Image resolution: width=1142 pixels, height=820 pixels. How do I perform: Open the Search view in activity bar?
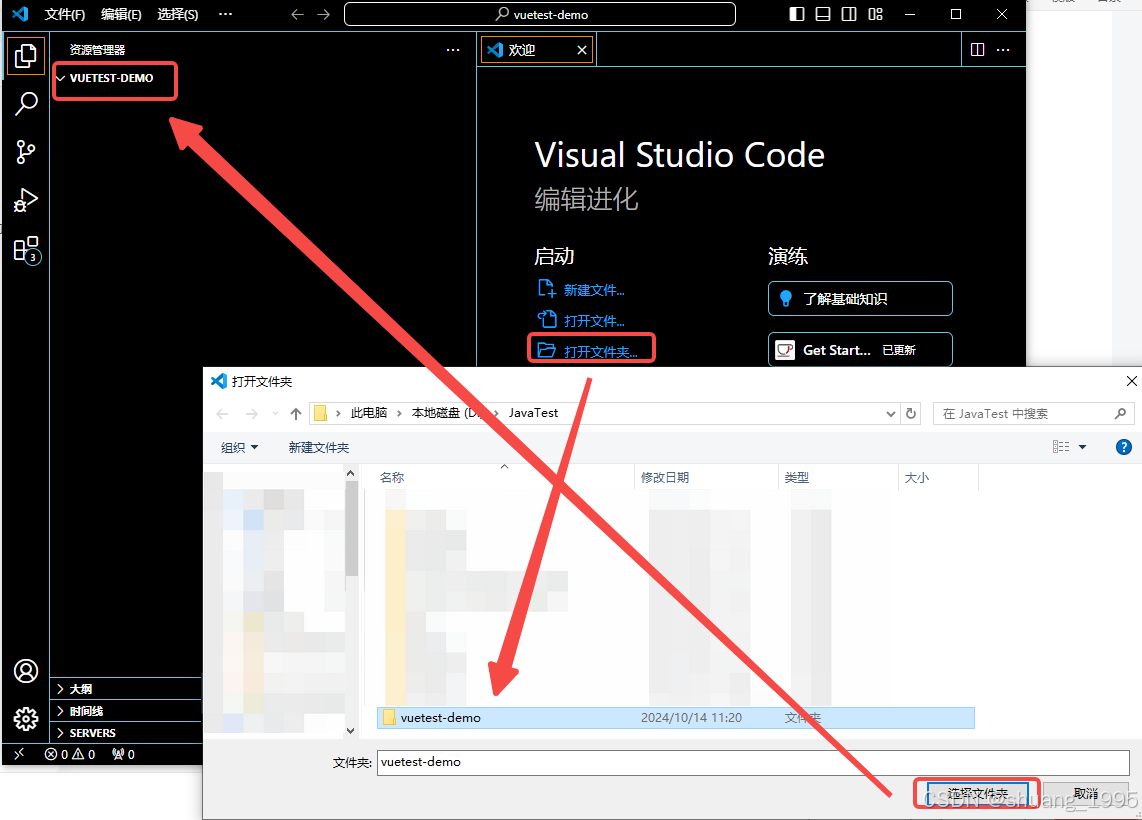(x=25, y=104)
